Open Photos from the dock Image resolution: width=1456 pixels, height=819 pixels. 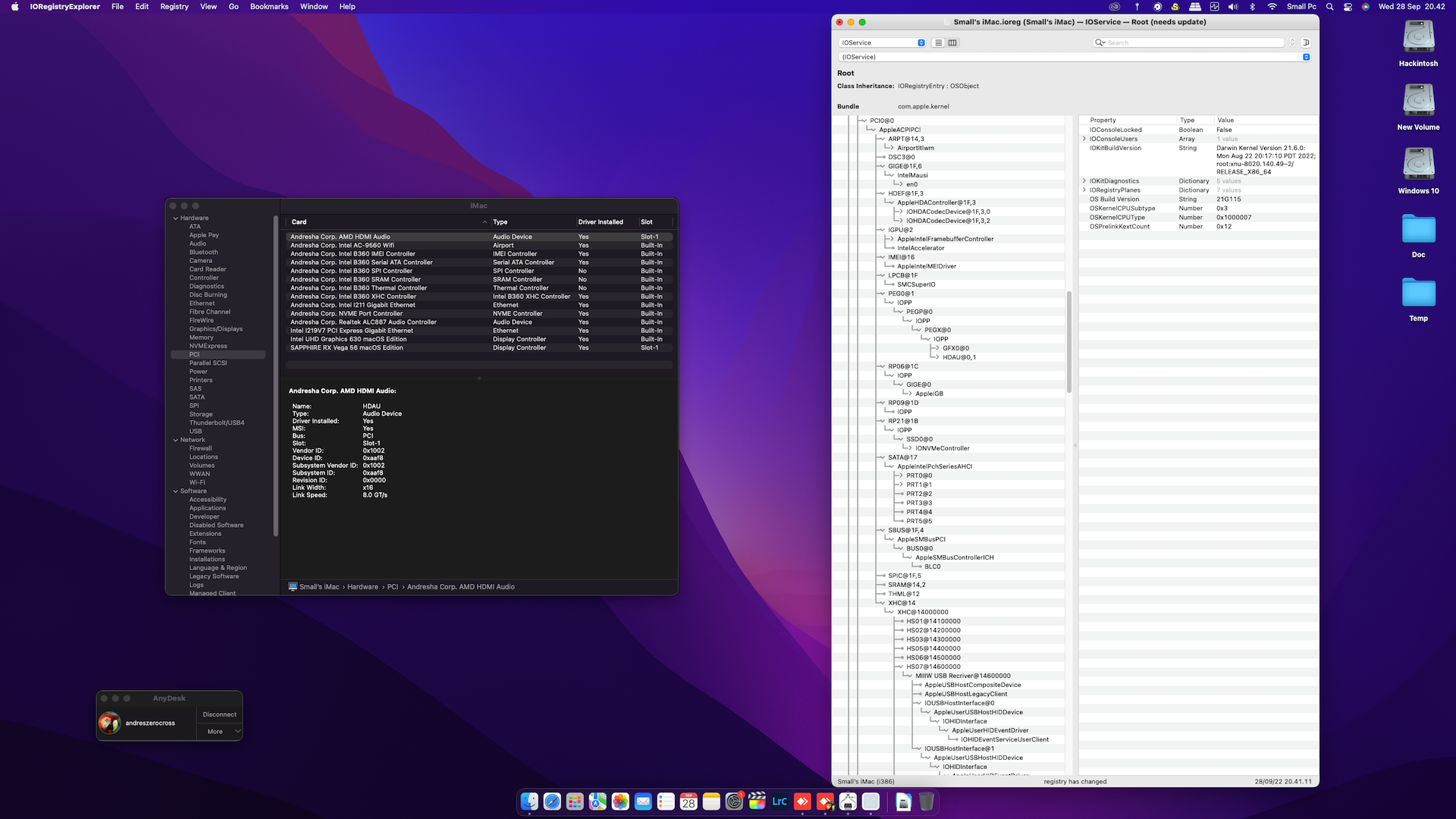[x=620, y=802]
